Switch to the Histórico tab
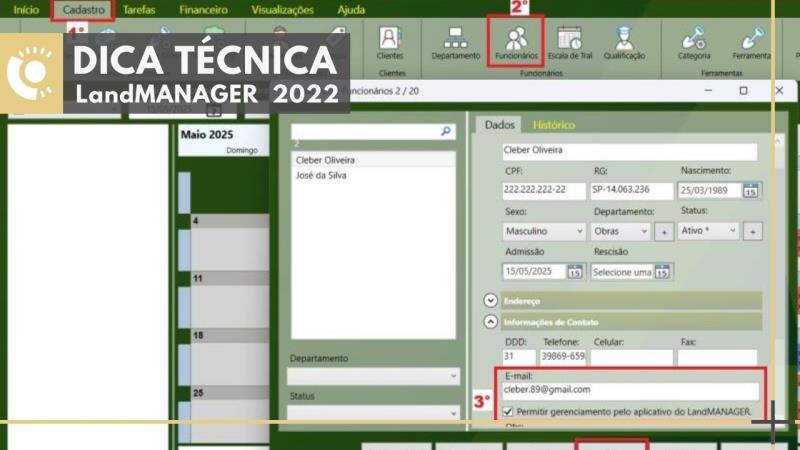Screen dimensions: 800x450 [554, 125]
